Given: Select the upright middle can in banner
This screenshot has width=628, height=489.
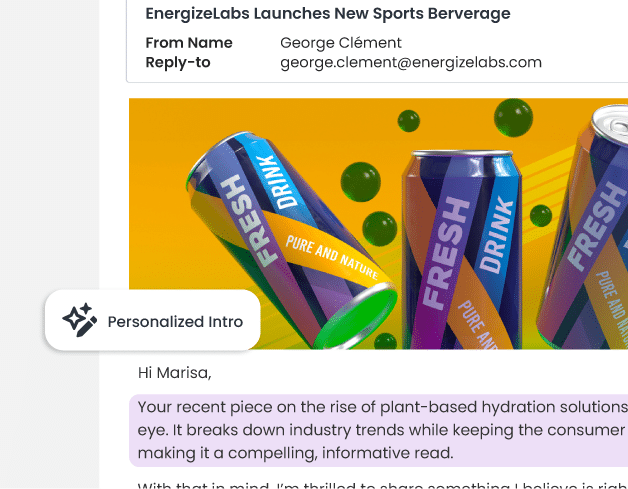Looking at the screenshot, I should 460,250.
